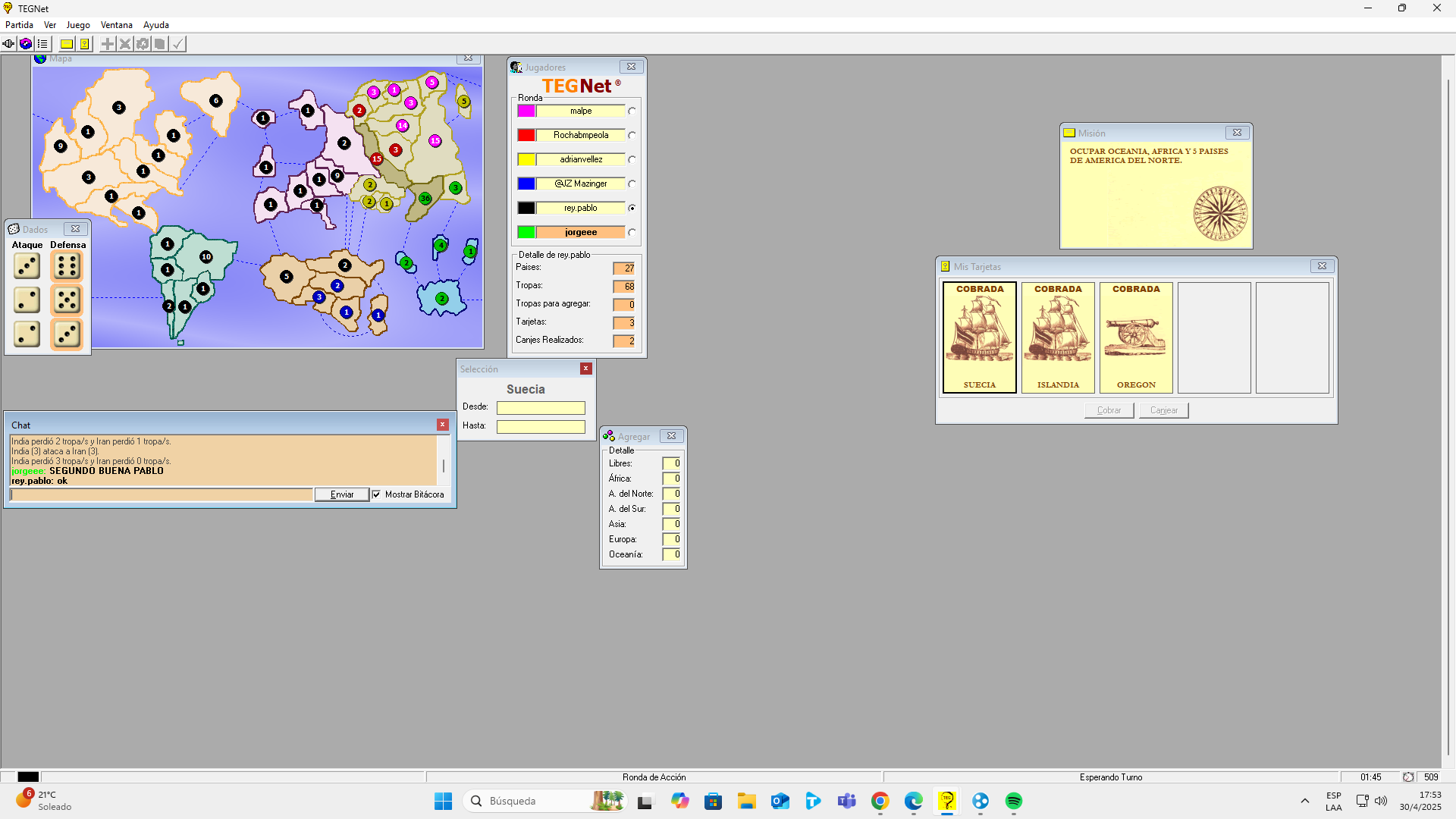This screenshot has width=1456, height=819.
Task: Click the middle defense die showing five
Action: pos(67,300)
